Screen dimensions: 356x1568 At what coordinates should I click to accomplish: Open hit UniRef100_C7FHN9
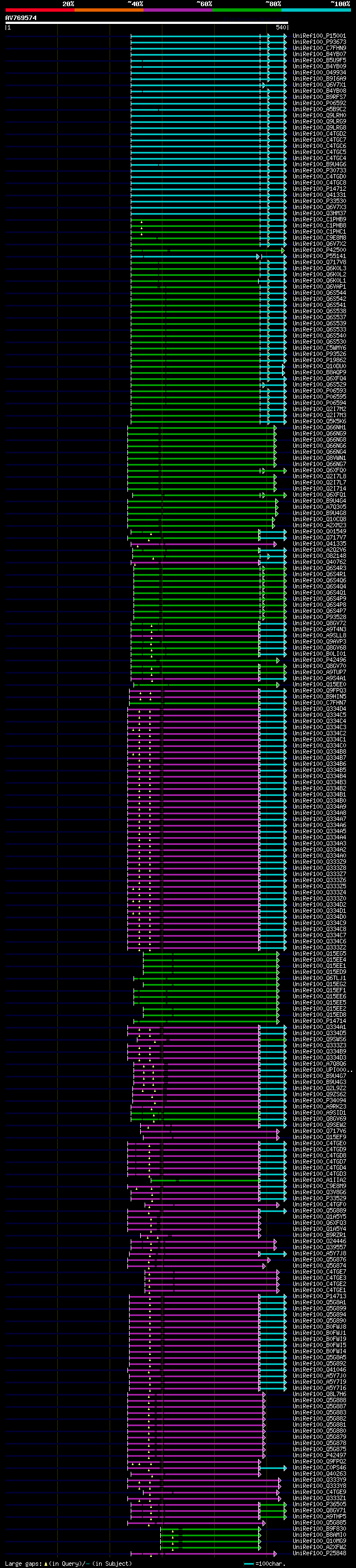pos(319,48)
